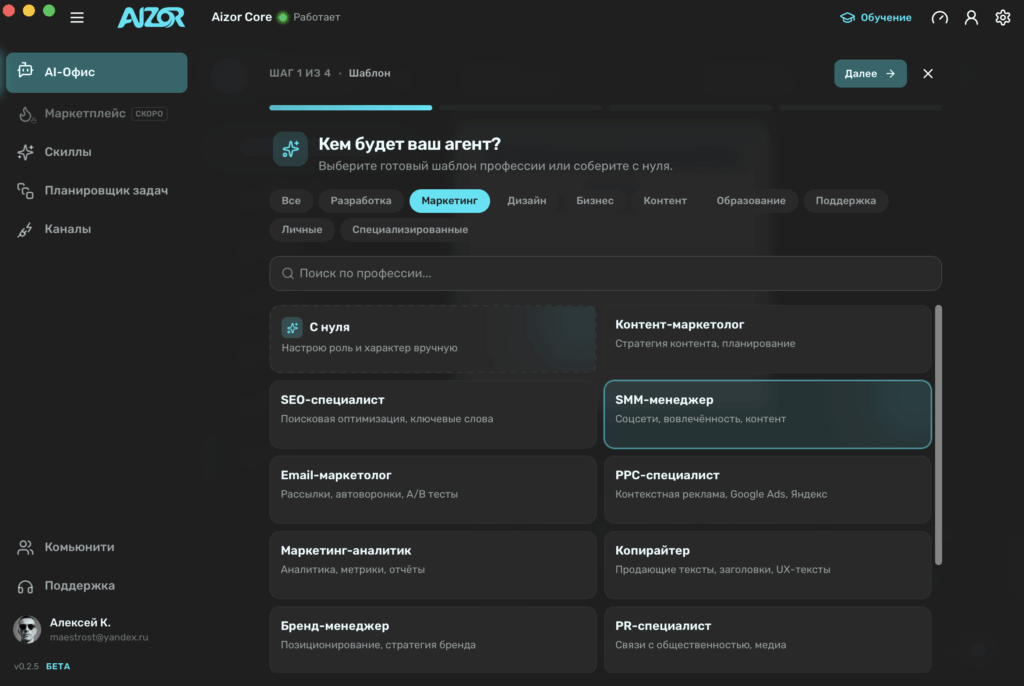Image resolution: width=1024 pixels, height=686 pixels.
Task: Focus the Поиск по профессии search field
Action: tap(605, 274)
